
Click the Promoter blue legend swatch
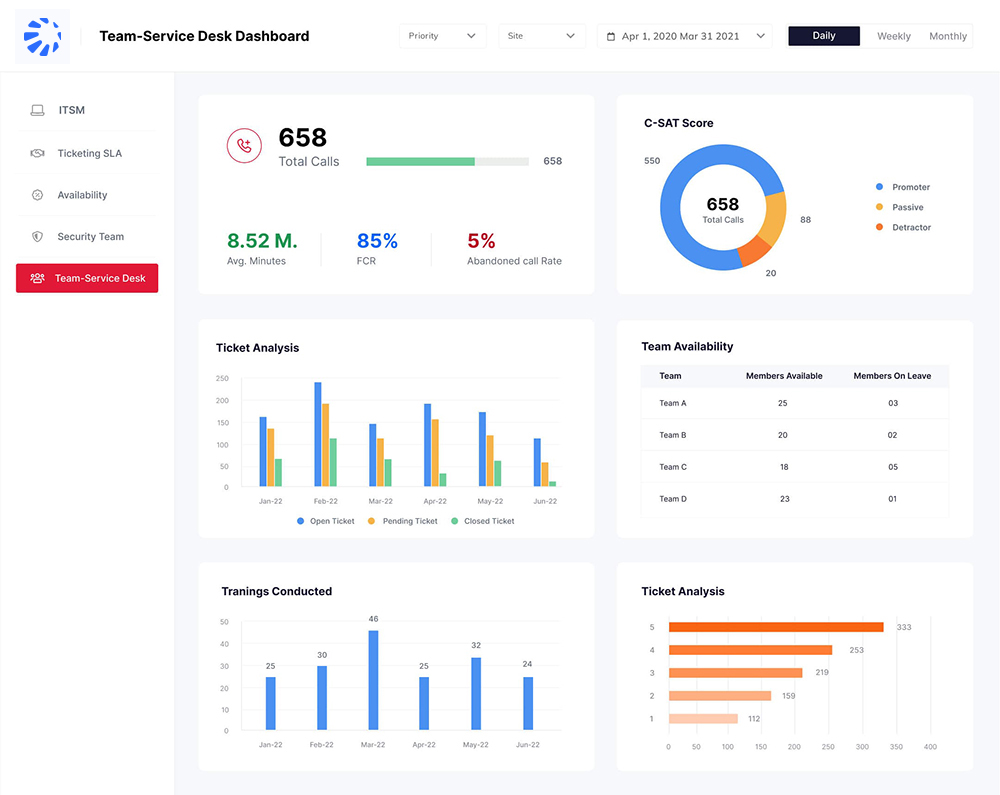pyautogui.click(x=879, y=187)
